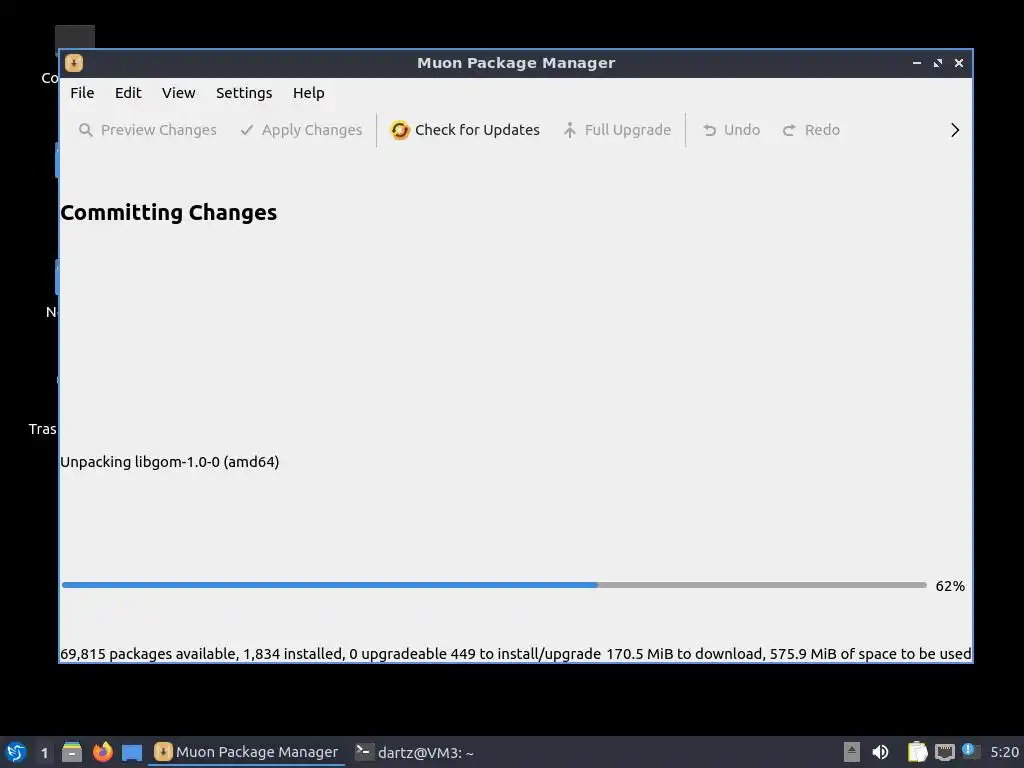Screen dimensions: 1024x768
Task: Click the installation progress bar
Action: click(494, 585)
